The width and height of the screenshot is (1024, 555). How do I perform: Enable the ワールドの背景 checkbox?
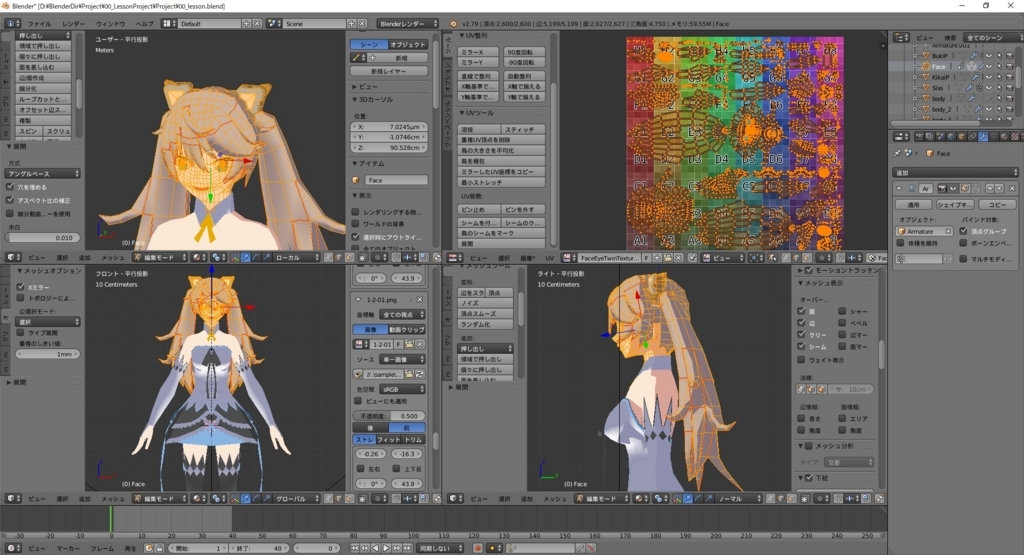coord(355,224)
